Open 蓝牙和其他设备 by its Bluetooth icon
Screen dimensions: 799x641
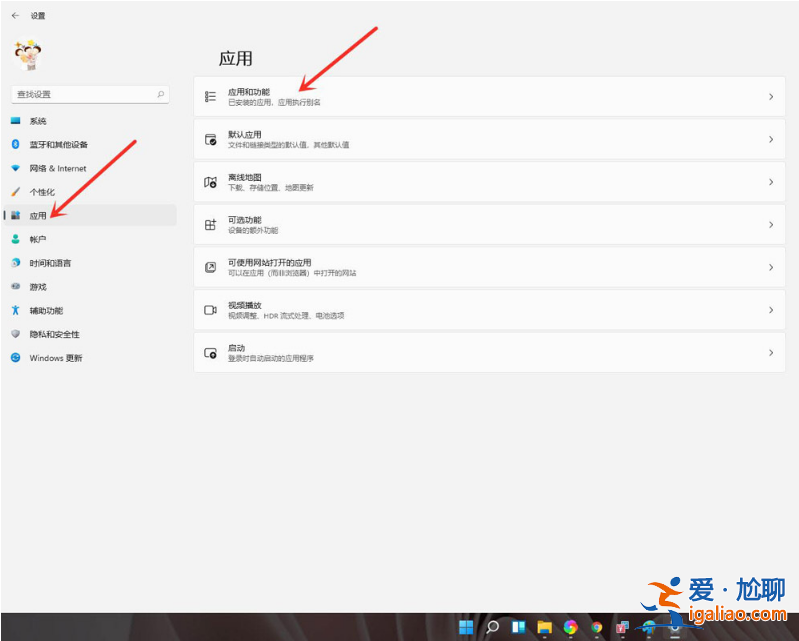(16, 144)
